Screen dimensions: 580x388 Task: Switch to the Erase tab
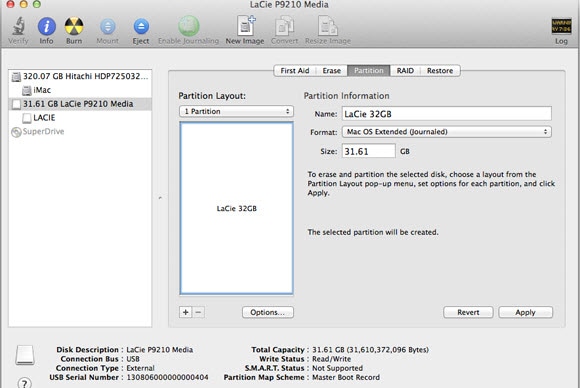tap(331, 71)
